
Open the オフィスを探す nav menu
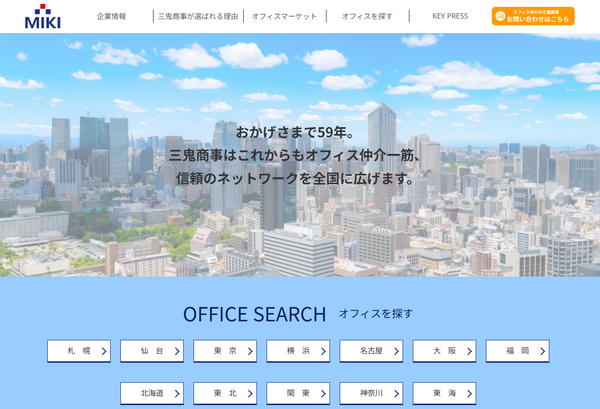(x=367, y=16)
